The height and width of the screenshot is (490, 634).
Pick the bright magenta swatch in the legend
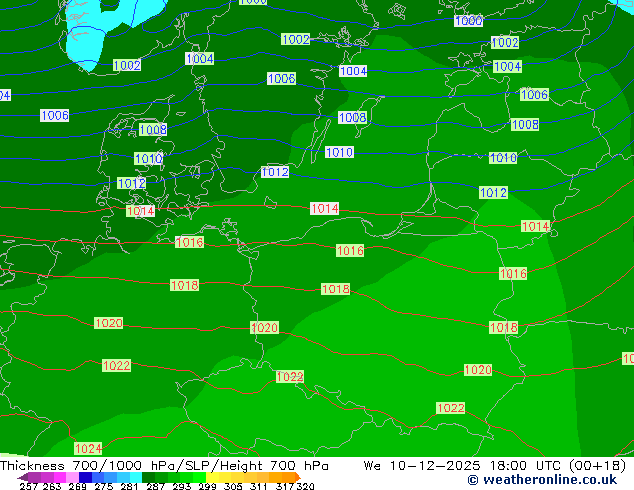(x=60, y=477)
